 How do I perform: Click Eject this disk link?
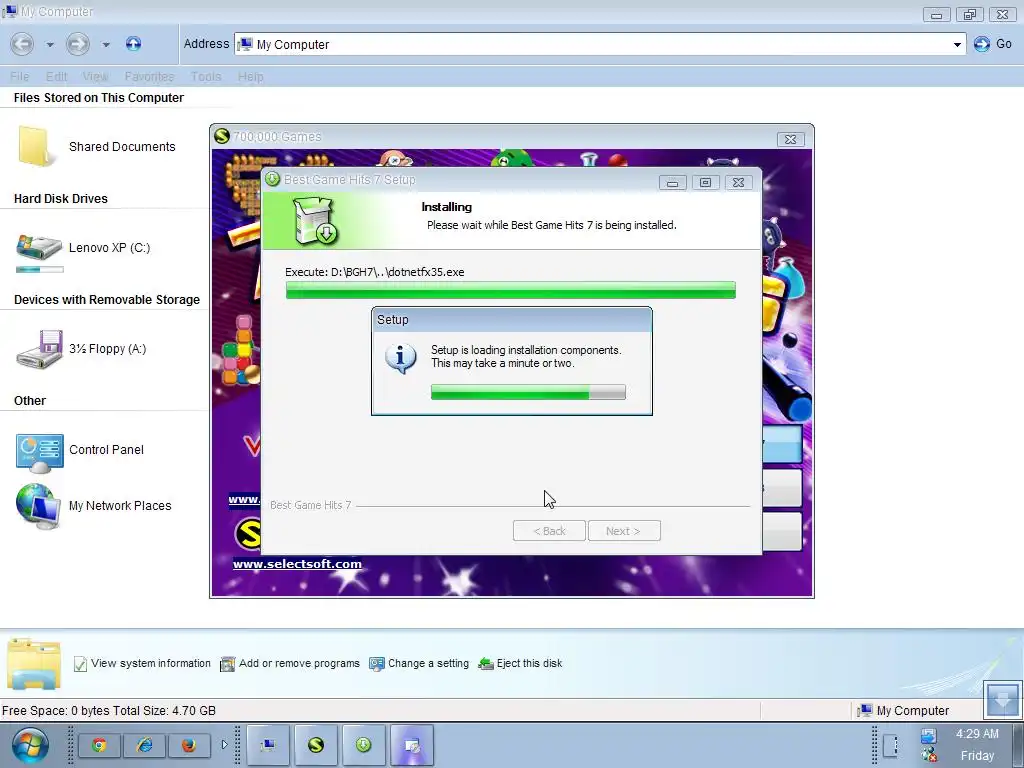(x=520, y=664)
